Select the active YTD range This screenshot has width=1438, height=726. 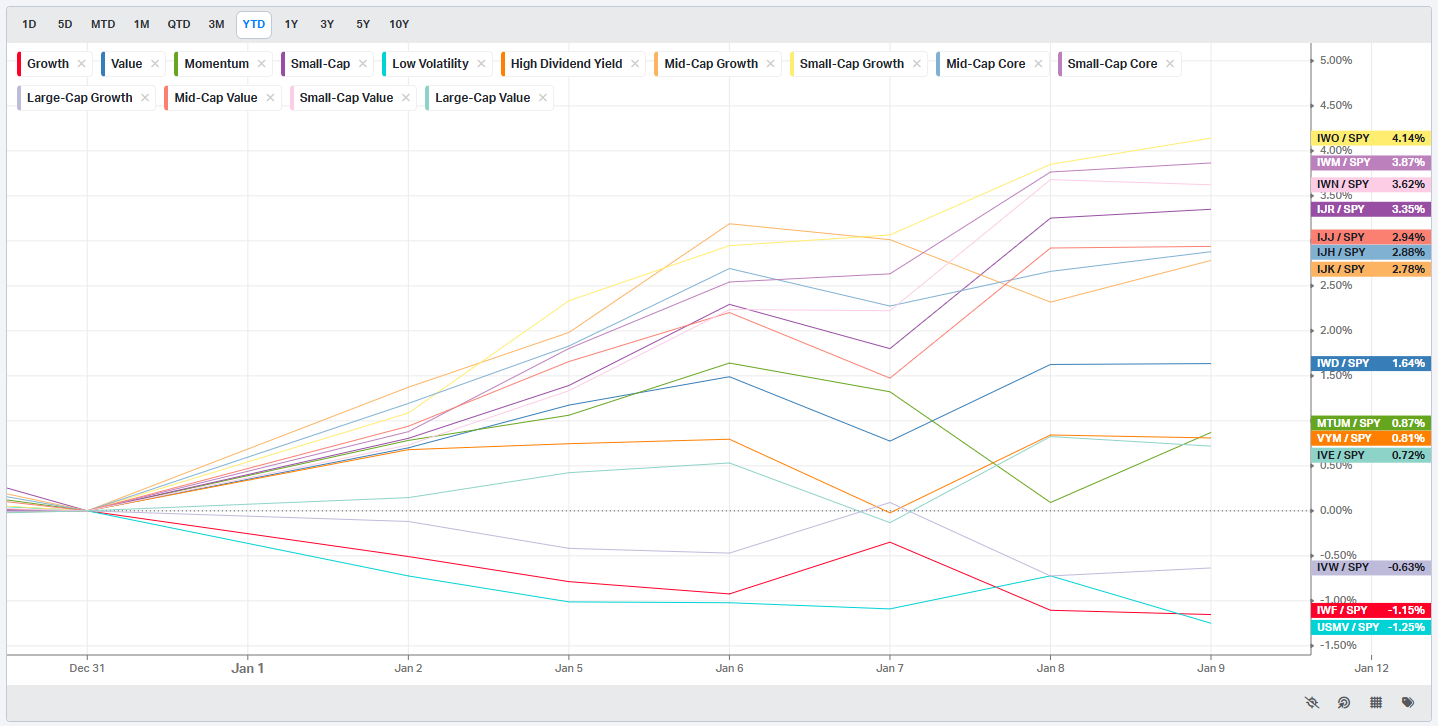point(254,24)
